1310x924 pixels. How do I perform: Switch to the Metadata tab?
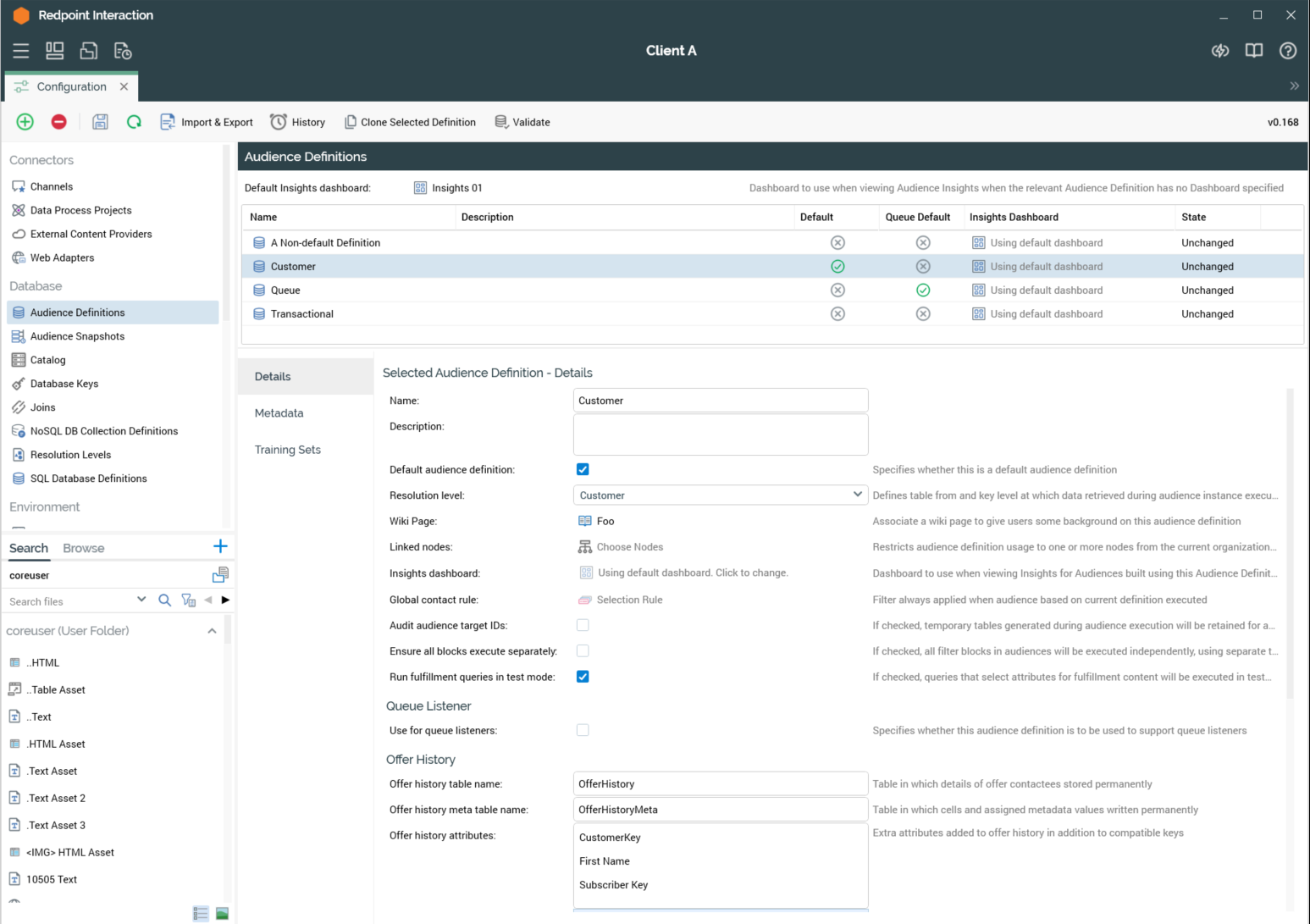pos(279,413)
